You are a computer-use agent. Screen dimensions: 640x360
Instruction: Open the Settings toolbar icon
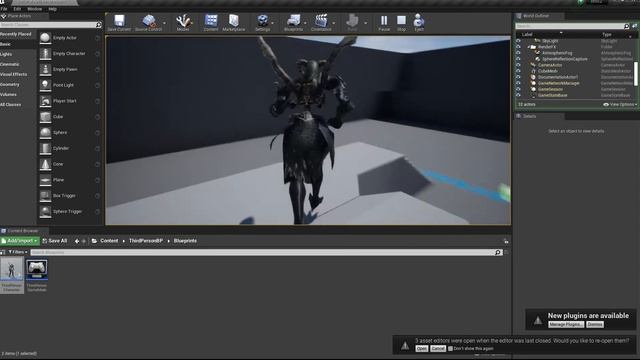click(262, 20)
